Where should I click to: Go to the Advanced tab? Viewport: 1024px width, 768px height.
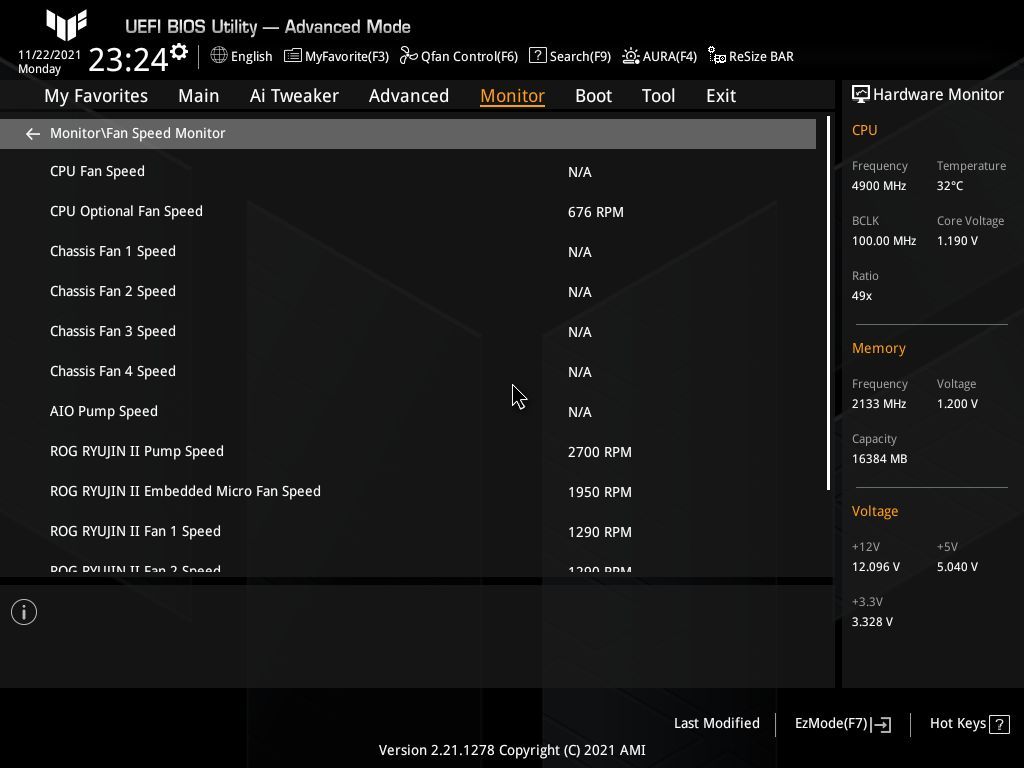pyautogui.click(x=409, y=95)
